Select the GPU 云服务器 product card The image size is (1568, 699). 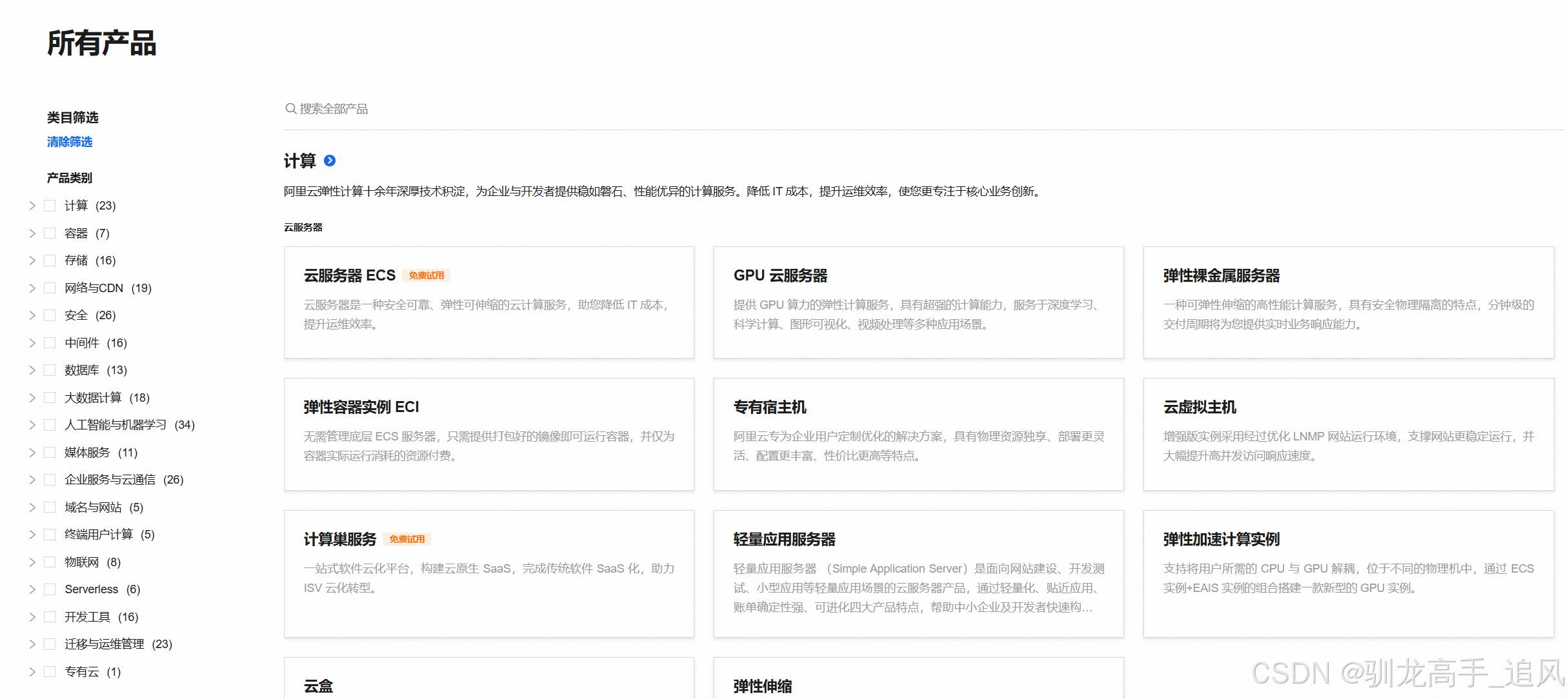pos(918,302)
